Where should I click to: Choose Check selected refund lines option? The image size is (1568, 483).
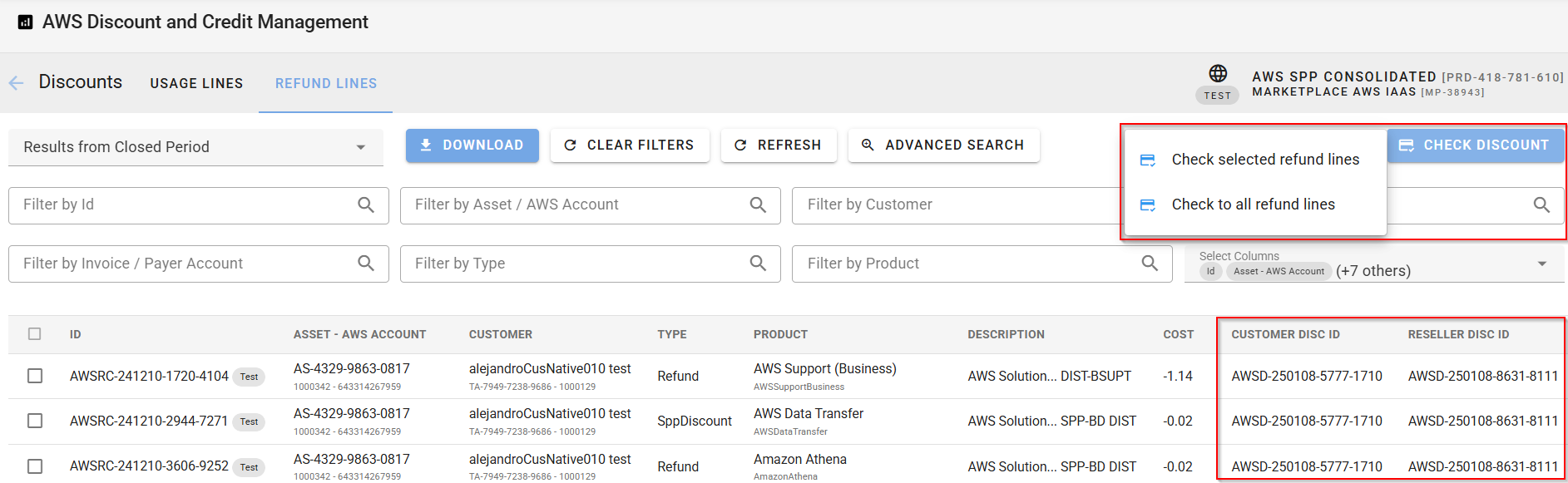tap(1264, 160)
